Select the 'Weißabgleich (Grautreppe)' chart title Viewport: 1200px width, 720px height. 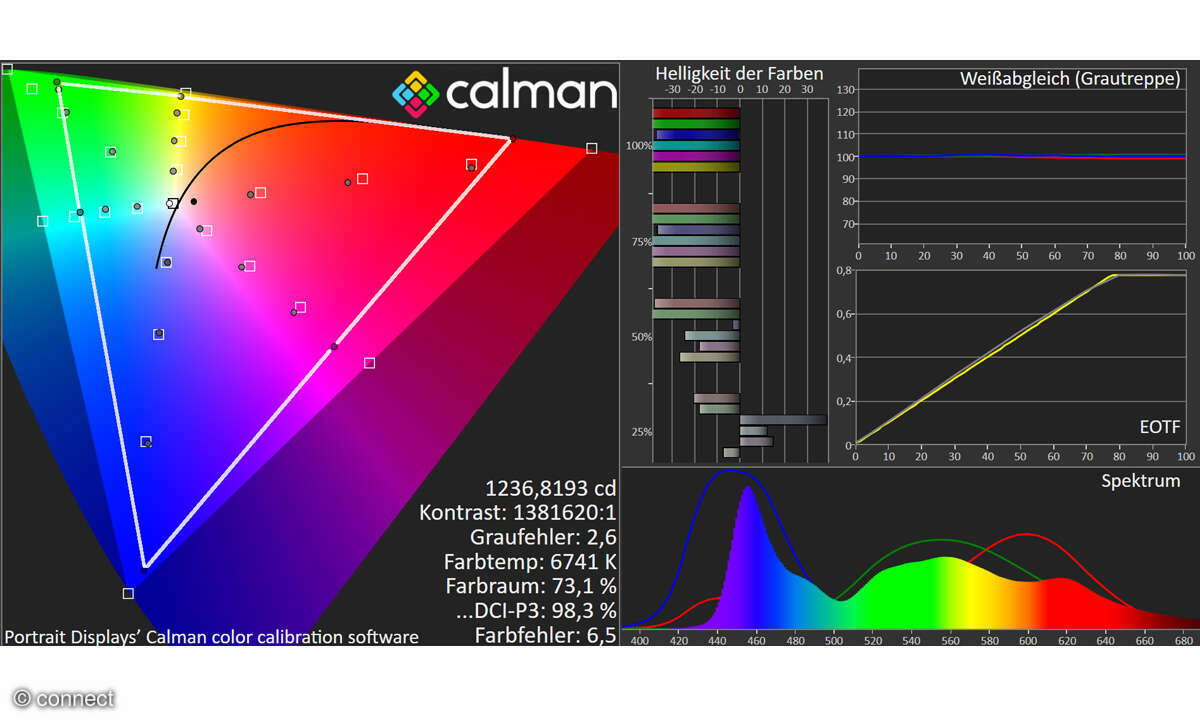[x=1070, y=78]
